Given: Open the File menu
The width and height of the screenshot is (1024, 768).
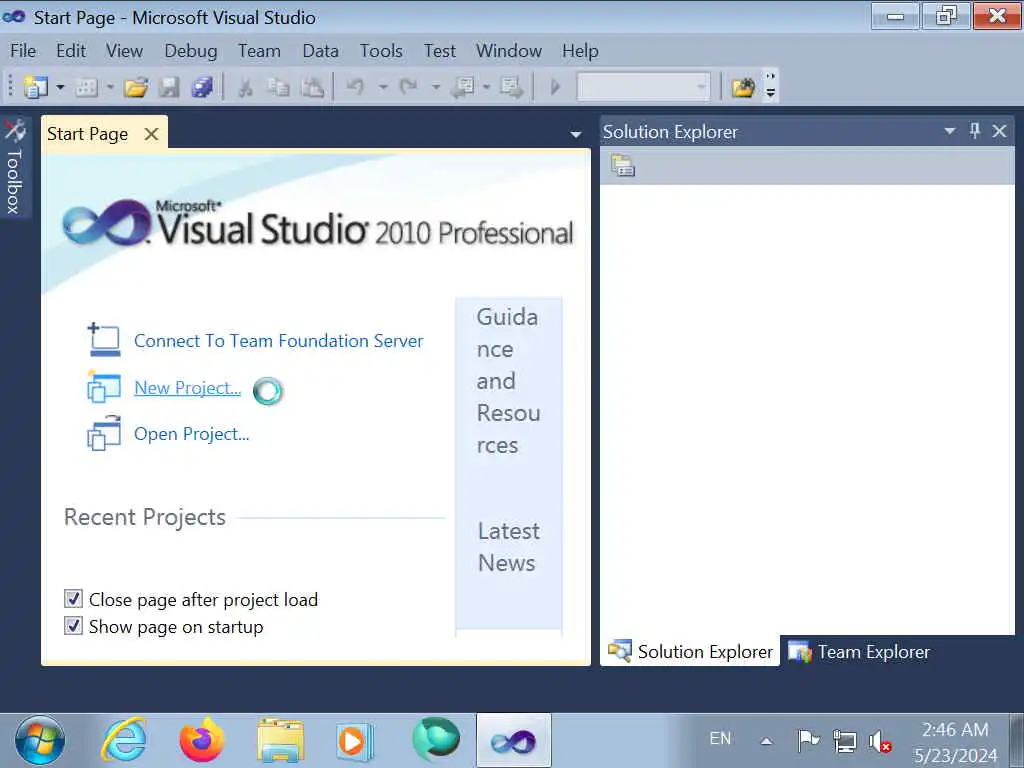Looking at the screenshot, I should tap(23, 51).
